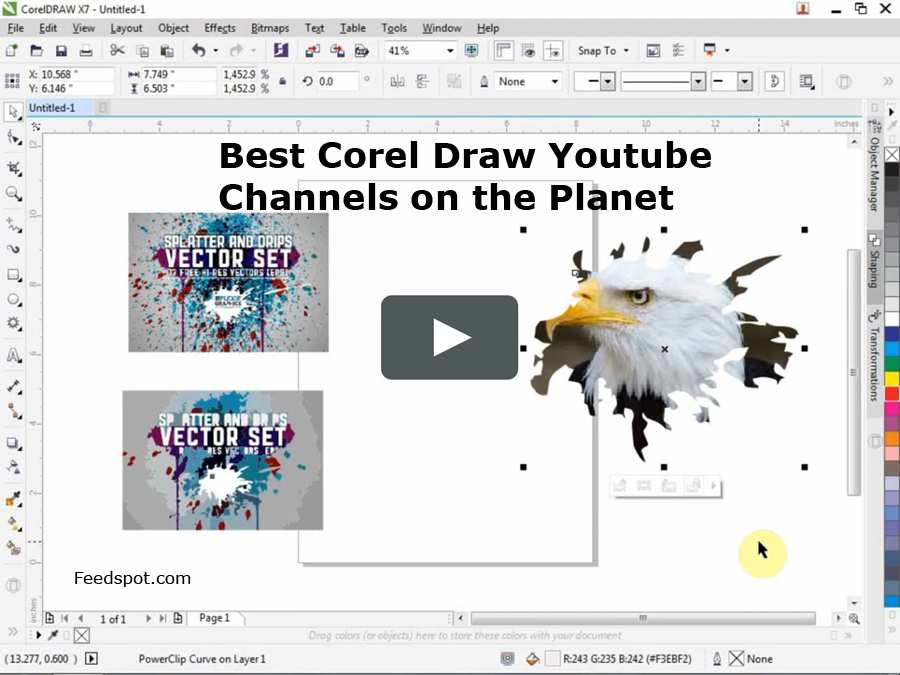Viewport: 900px width, 675px height.
Task: Open the File menu
Action: point(15,28)
